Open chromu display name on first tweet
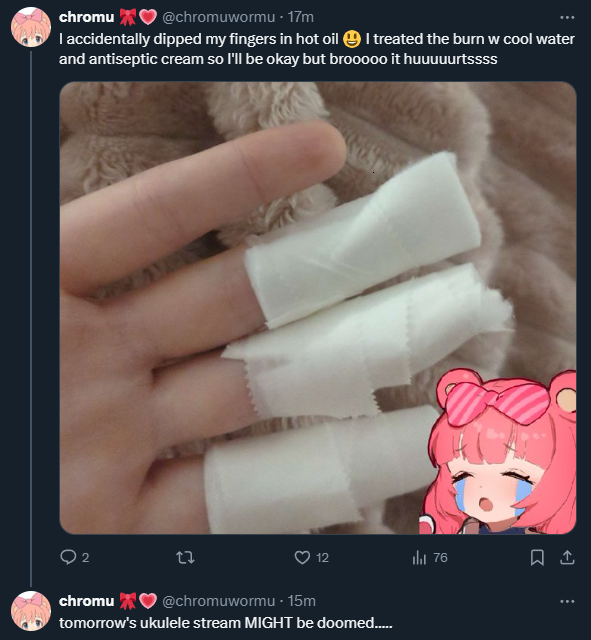 (x=87, y=17)
